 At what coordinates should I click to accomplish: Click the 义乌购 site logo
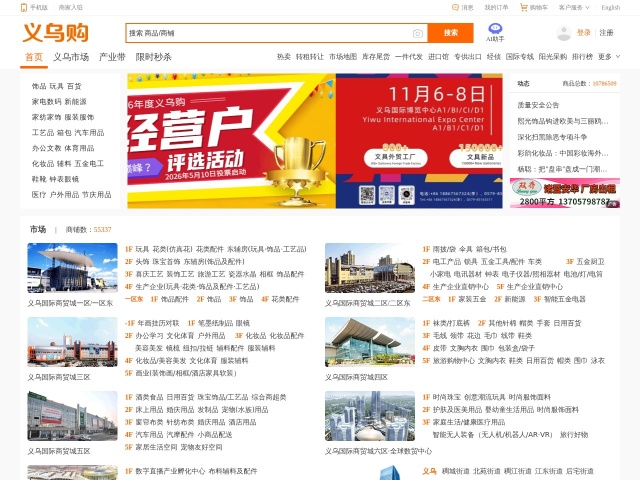point(56,33)
